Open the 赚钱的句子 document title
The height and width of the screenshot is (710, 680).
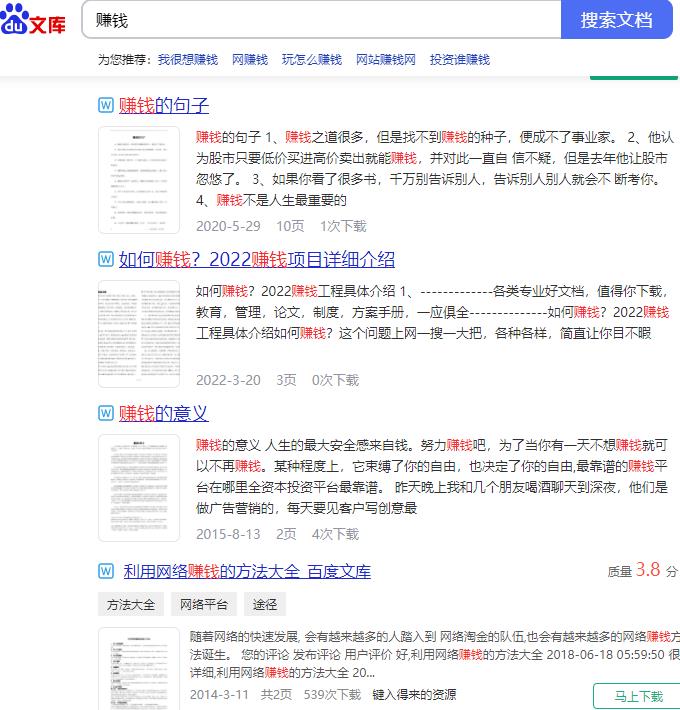pyautogui.click(x=164, y=105)
